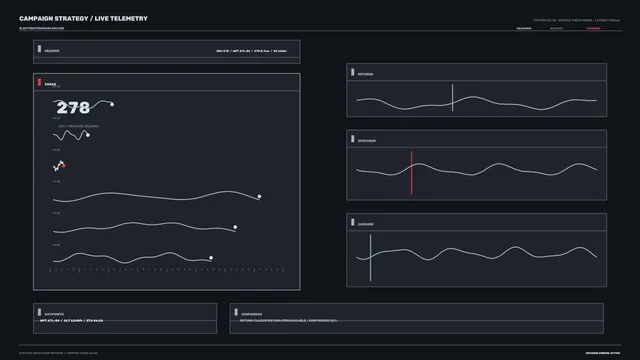Click the marker beside the RETURNS title

coord(353,72)
